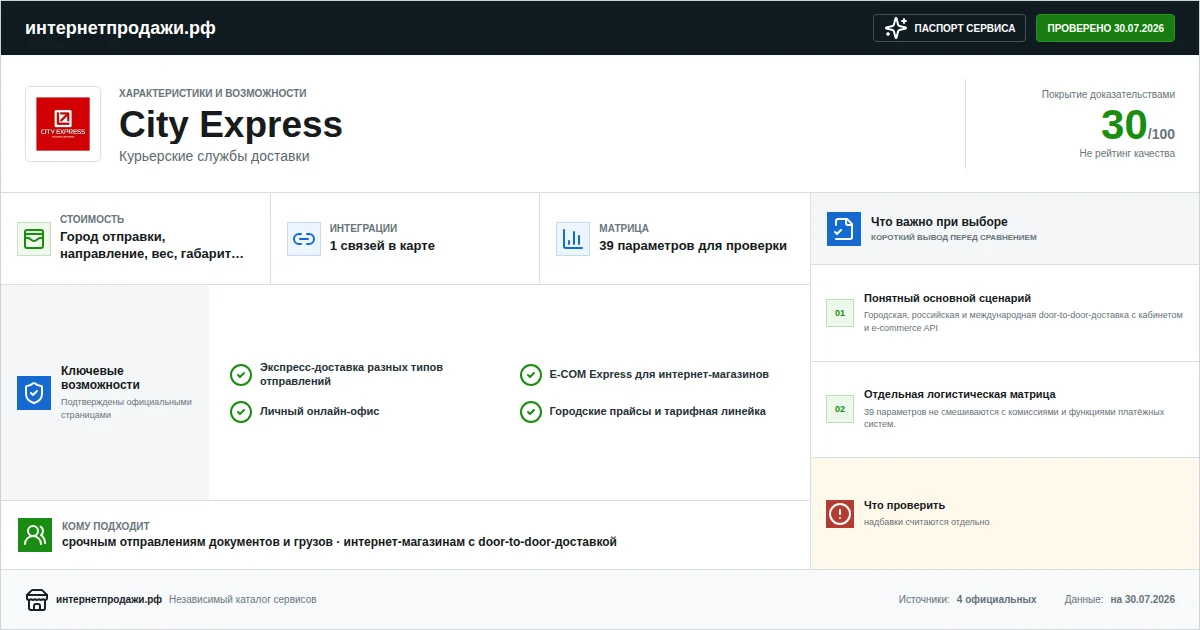Click the Проверено 30.07.2026 badge
Screen dimensions: 1200x630
1105,28
